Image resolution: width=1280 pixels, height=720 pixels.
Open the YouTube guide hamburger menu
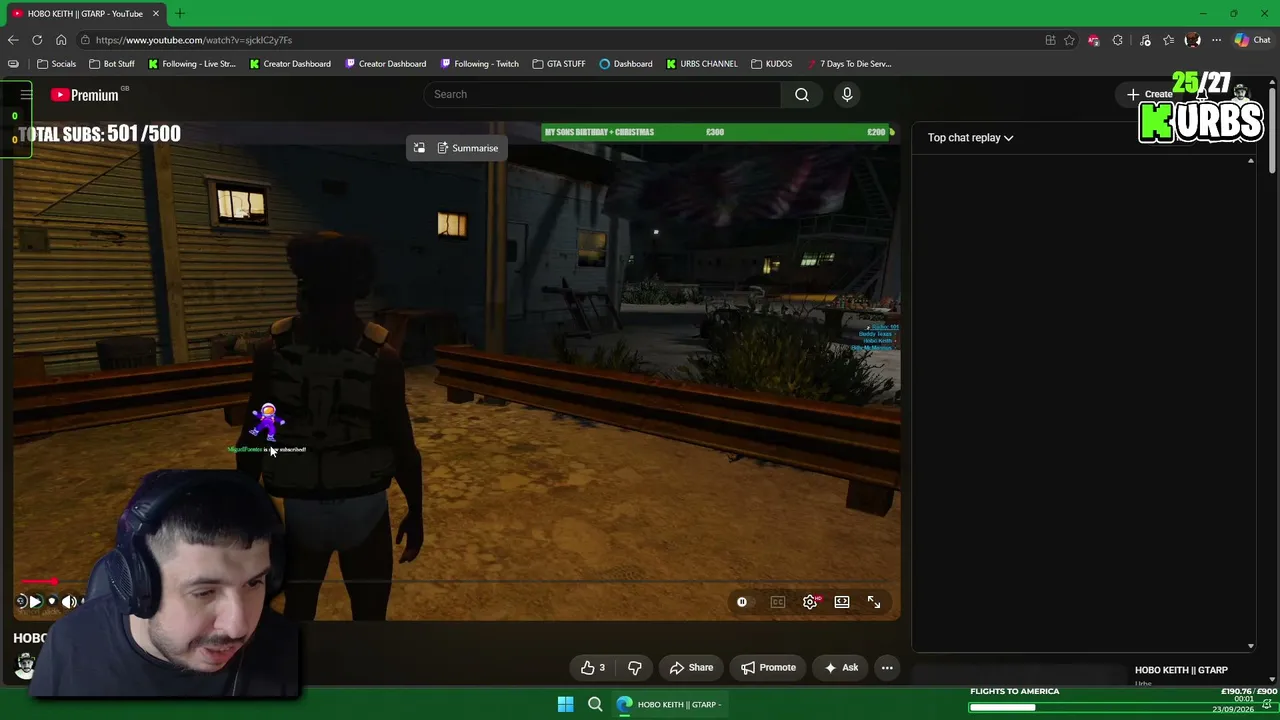(x=26, y=95)
